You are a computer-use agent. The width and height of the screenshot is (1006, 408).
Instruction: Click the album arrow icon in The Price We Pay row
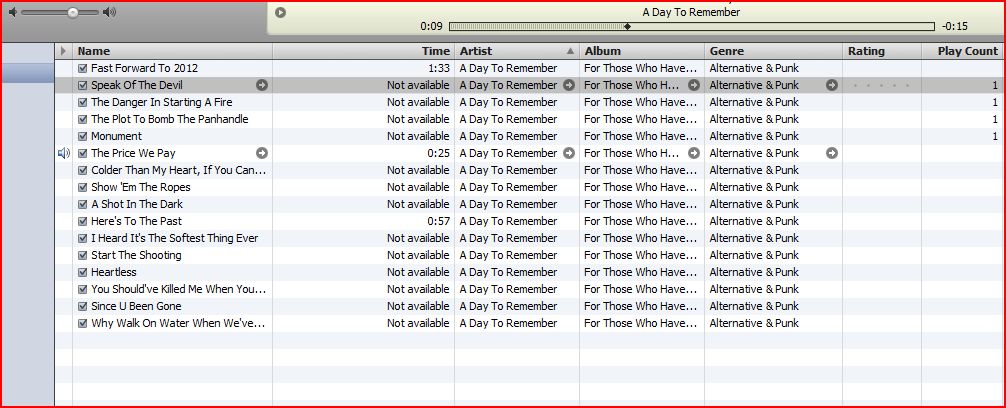click(x=694, y=153)
